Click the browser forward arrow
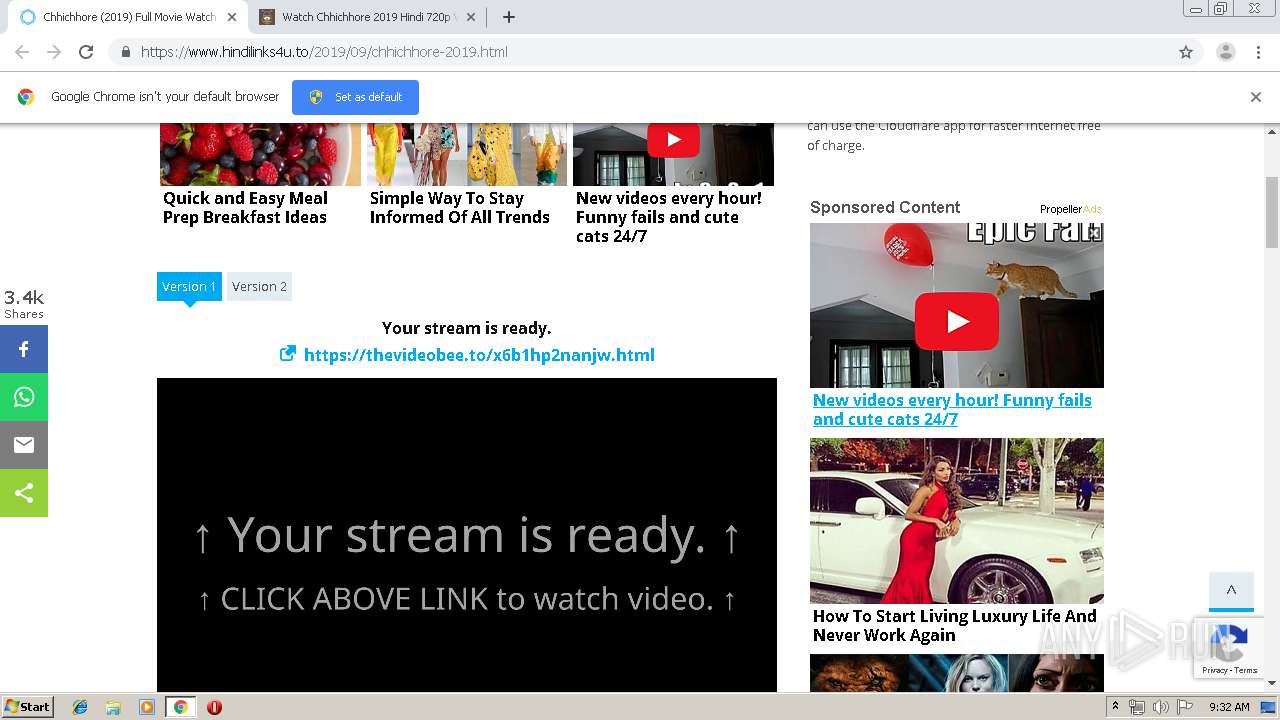The image size is (1280, 720). point(54,52)
